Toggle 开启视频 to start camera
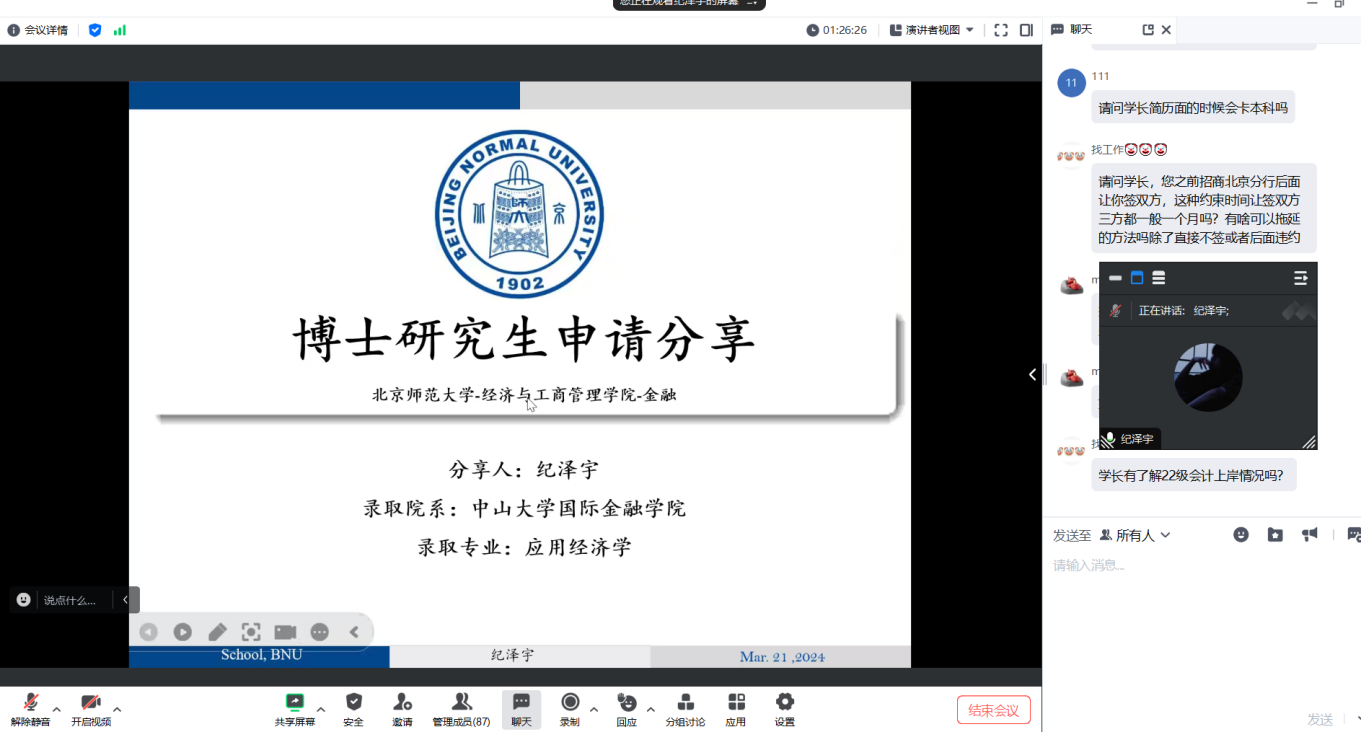Screen dimensions: 1361x732 (x=89, y=709)
